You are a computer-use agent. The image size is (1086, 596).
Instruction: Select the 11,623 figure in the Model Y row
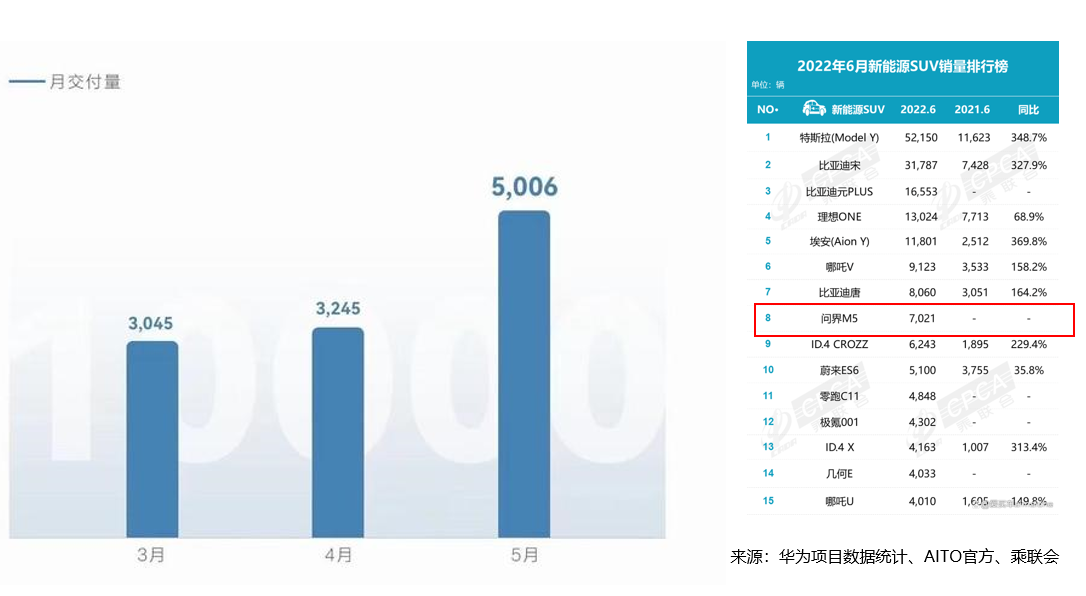click(974, 138)
